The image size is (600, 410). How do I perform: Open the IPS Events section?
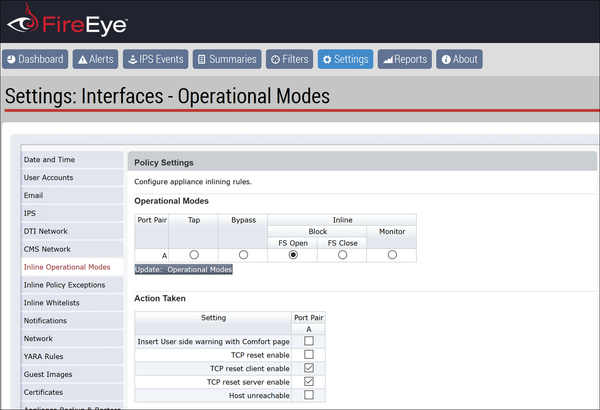point(156,59)
